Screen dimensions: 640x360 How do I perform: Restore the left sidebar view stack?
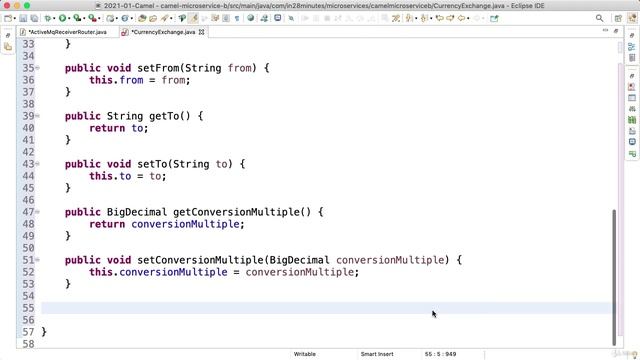click(8, 36)
